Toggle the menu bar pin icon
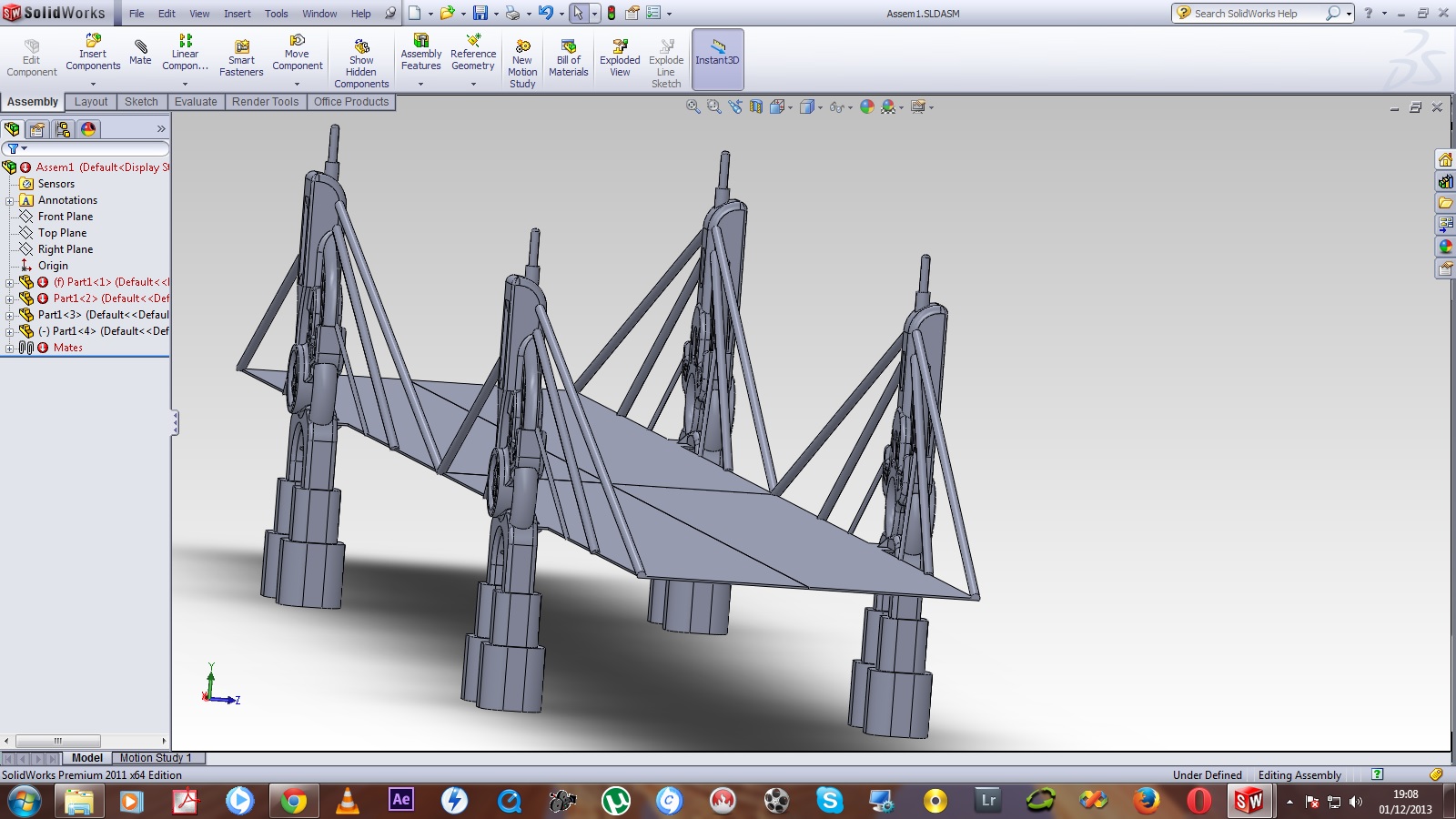This screenshot has width=1456, height=819. pyautogui.click(x=390, y=14)
